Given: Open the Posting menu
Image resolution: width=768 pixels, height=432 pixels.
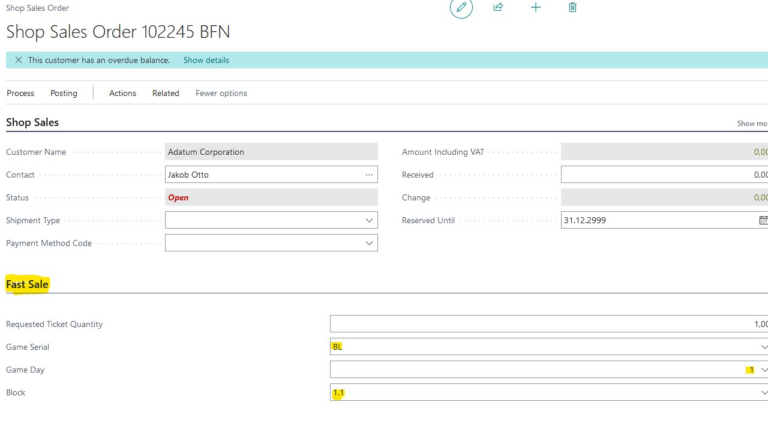Looking at the screenshot, I should pyautogui.click(x=64, y=93).
